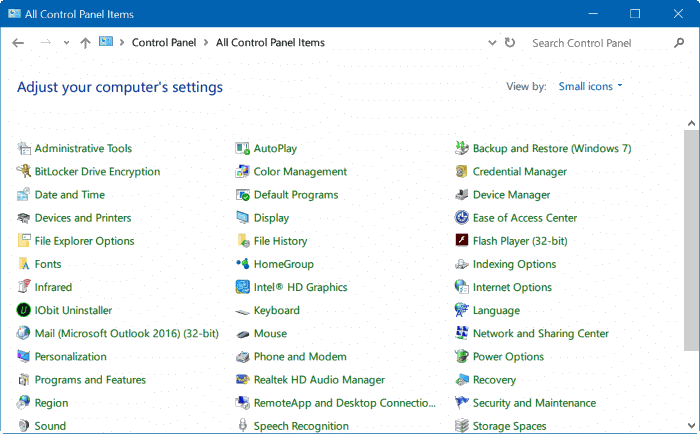Click the Devices and Printers icon
This screenshot has height=434, width=700.
[x=24, y=218]
